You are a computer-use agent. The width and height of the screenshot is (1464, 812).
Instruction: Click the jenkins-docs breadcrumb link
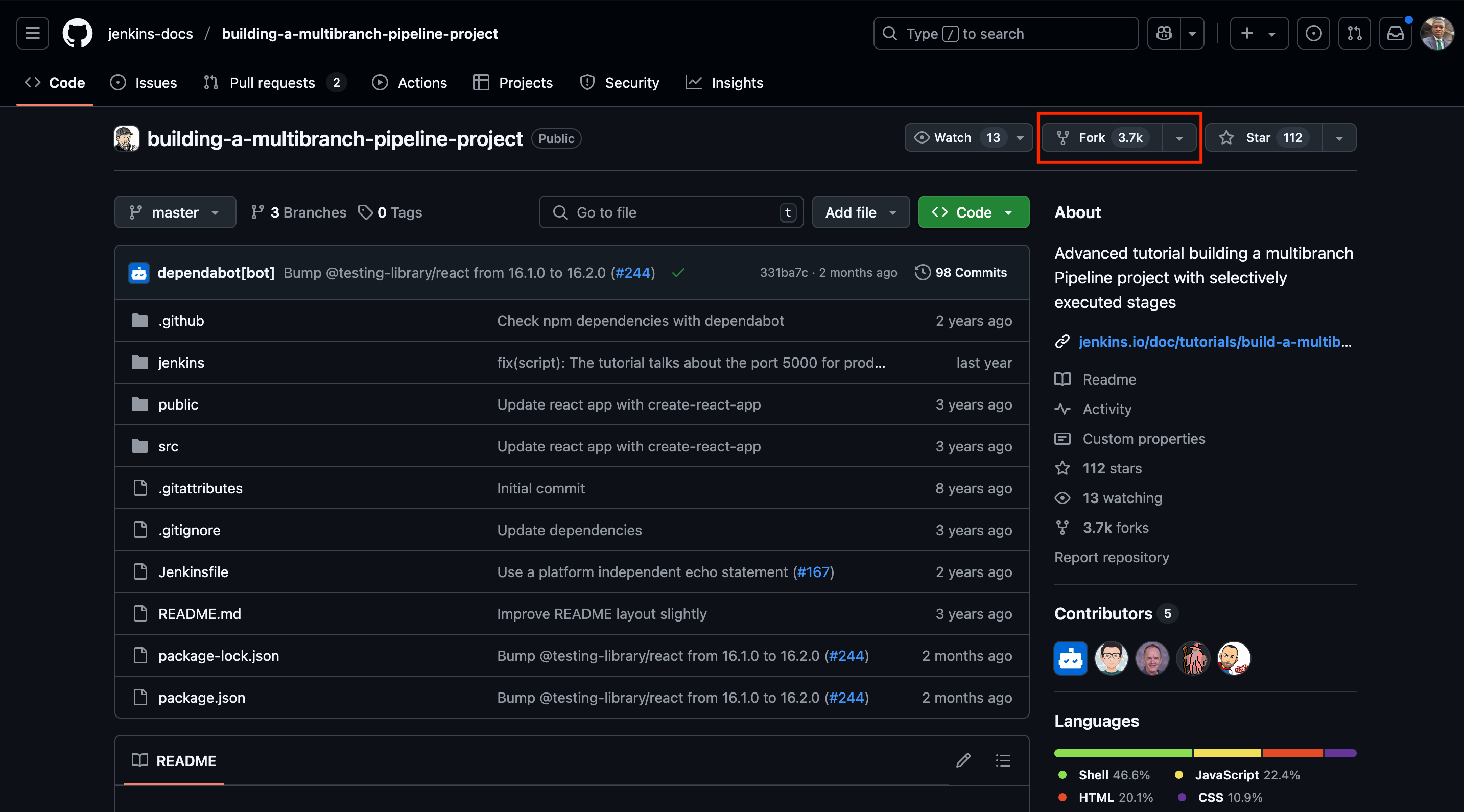[151, 34]
